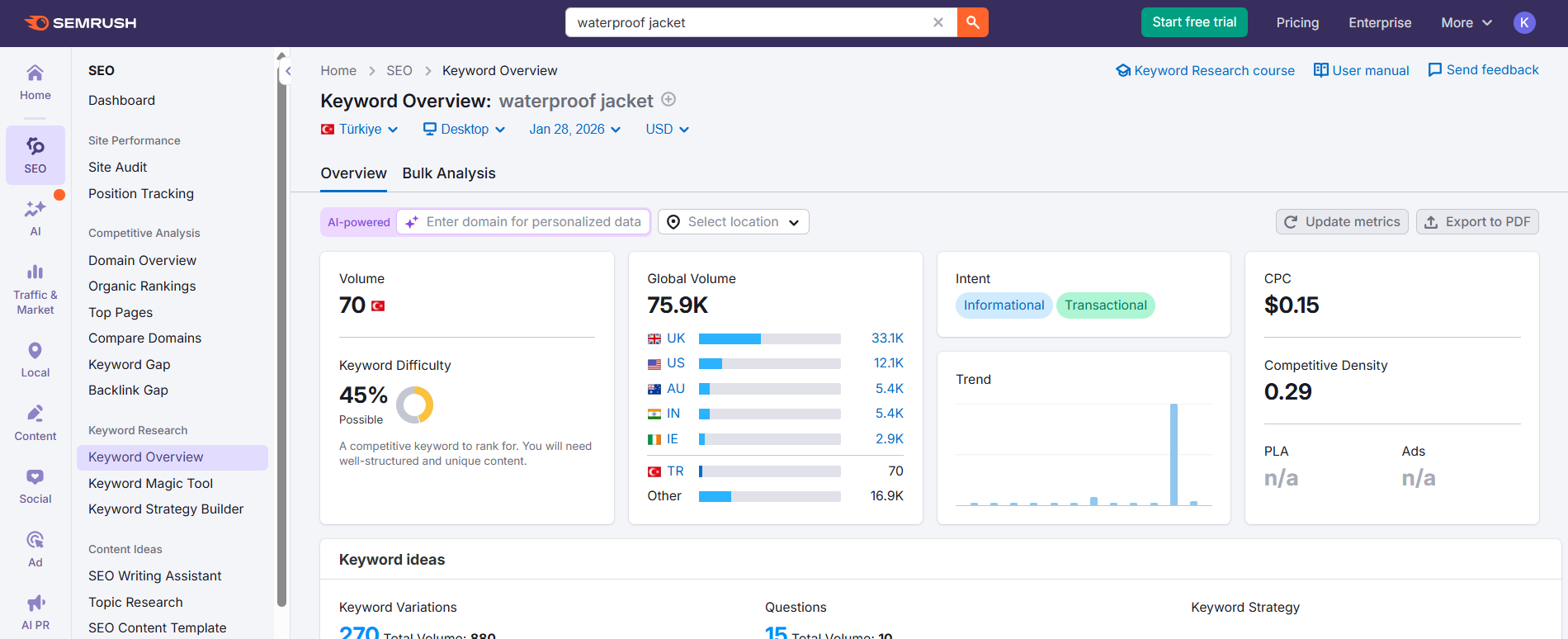Click Start free trial button
The image size is (1568, 639).
coord(1194,22)
